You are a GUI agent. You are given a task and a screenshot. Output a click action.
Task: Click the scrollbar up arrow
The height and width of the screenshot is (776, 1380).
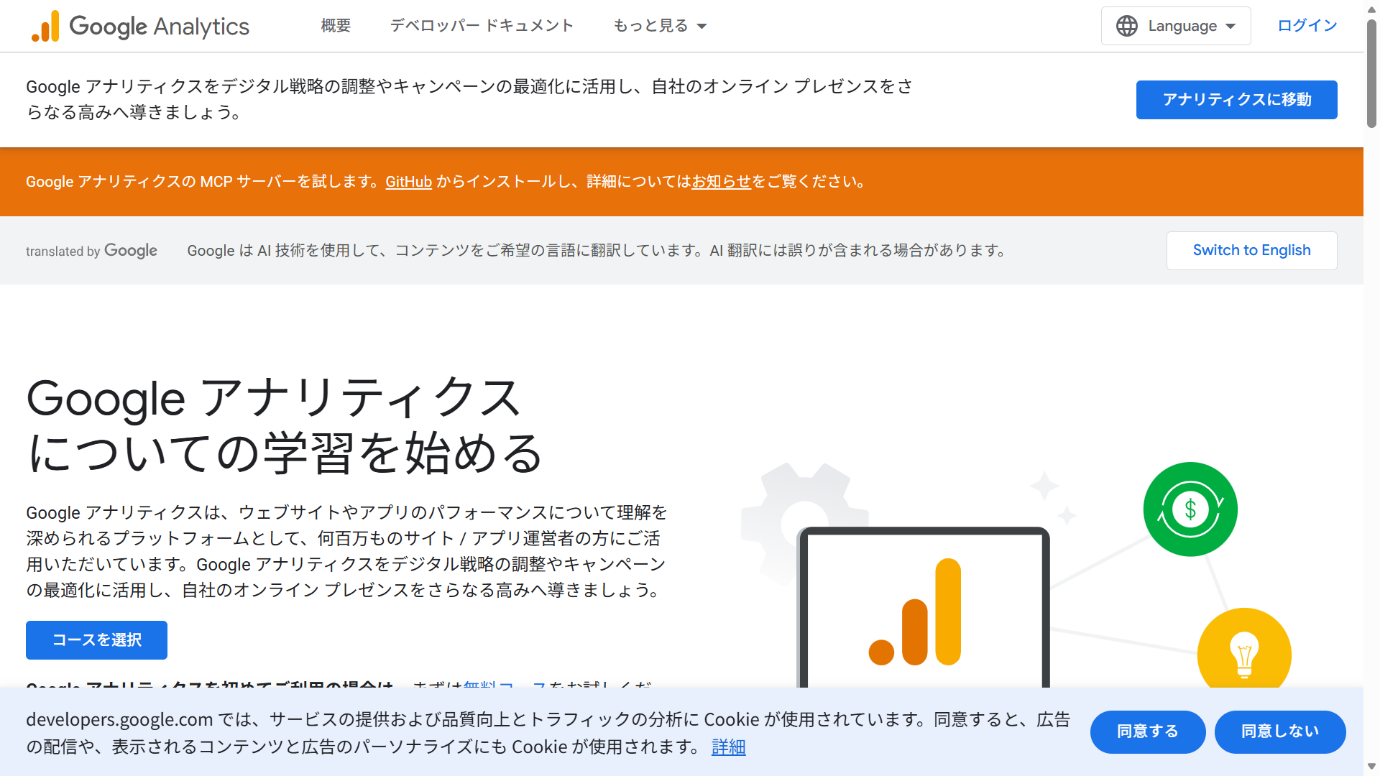(x=1372, y=8)
